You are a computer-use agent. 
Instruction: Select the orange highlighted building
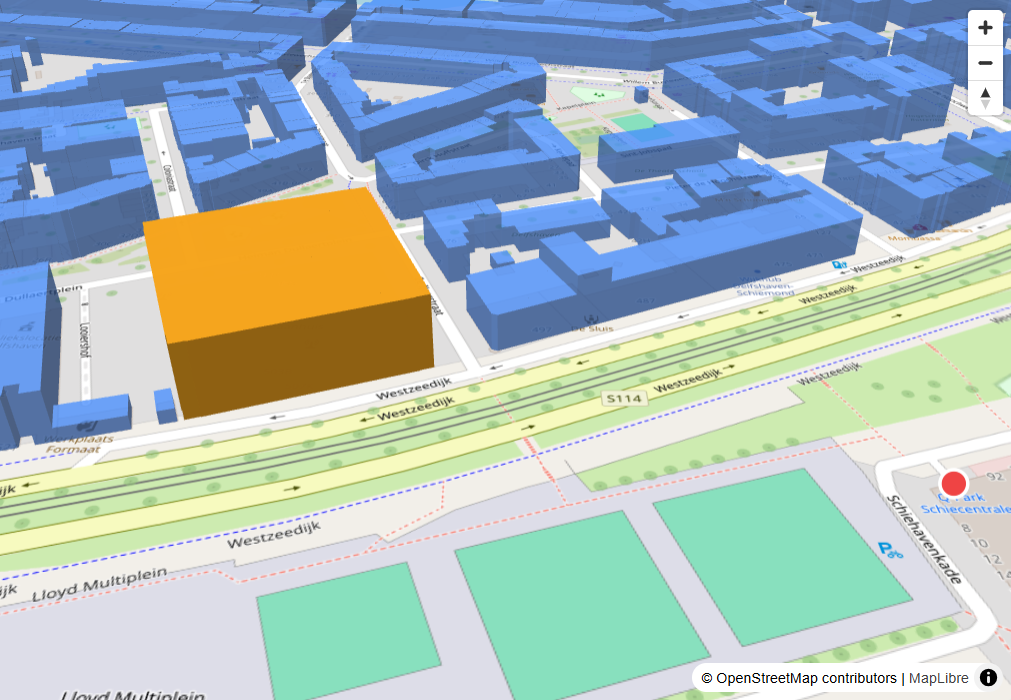[288, 302]
